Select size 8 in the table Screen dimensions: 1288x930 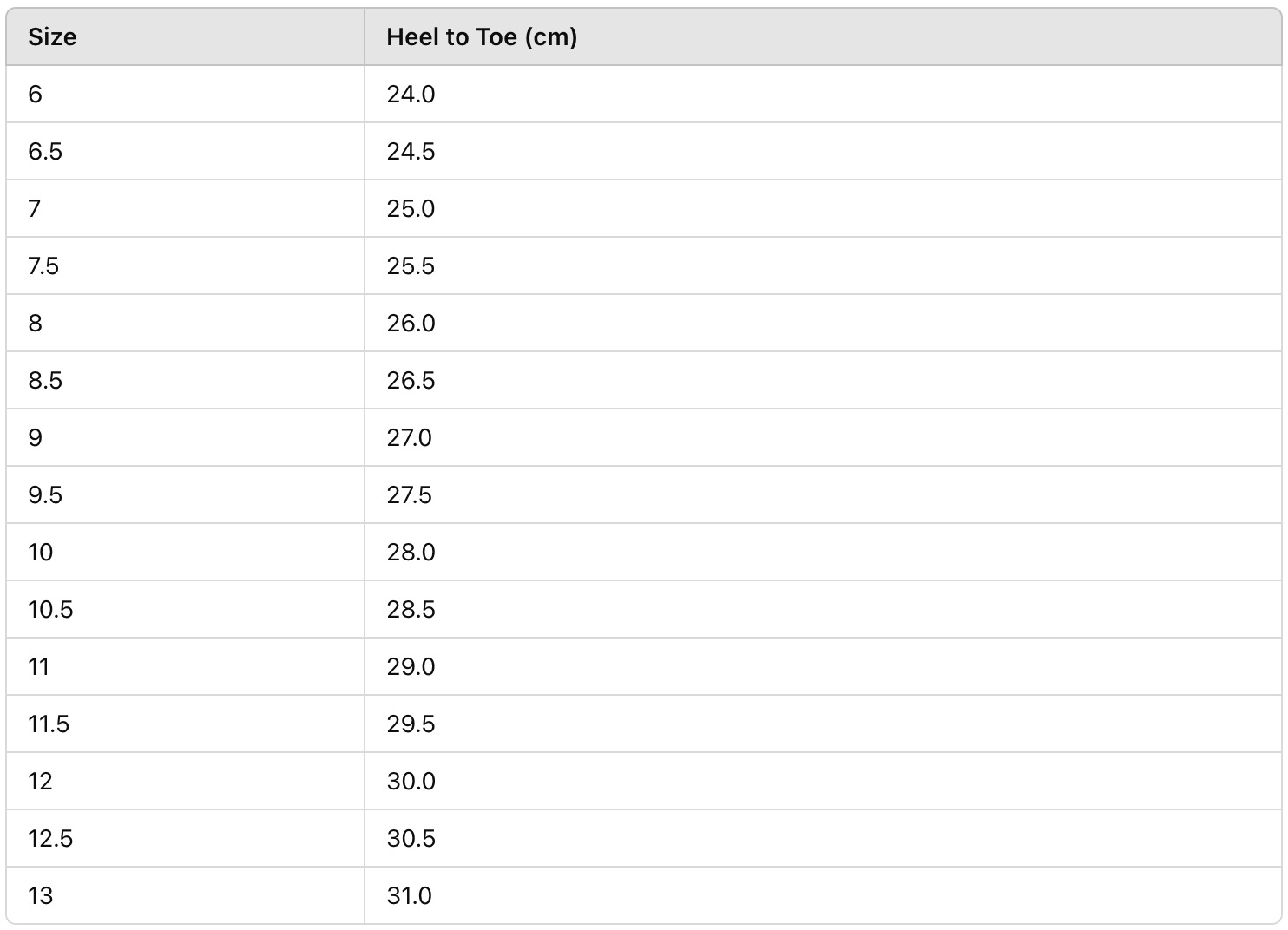click(x=36, y=323)
